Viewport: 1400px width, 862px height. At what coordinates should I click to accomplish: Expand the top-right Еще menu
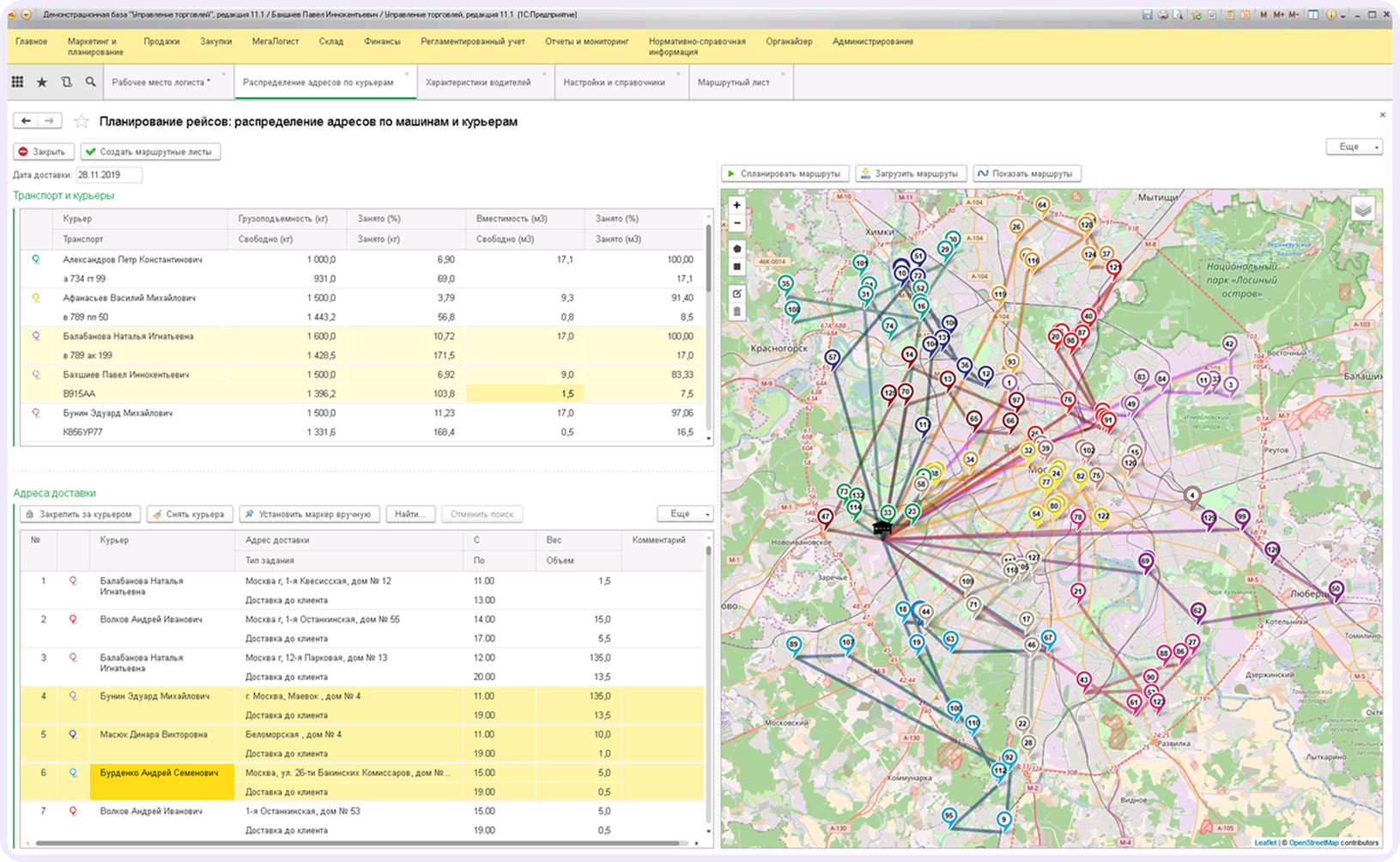coord(1354,147)
